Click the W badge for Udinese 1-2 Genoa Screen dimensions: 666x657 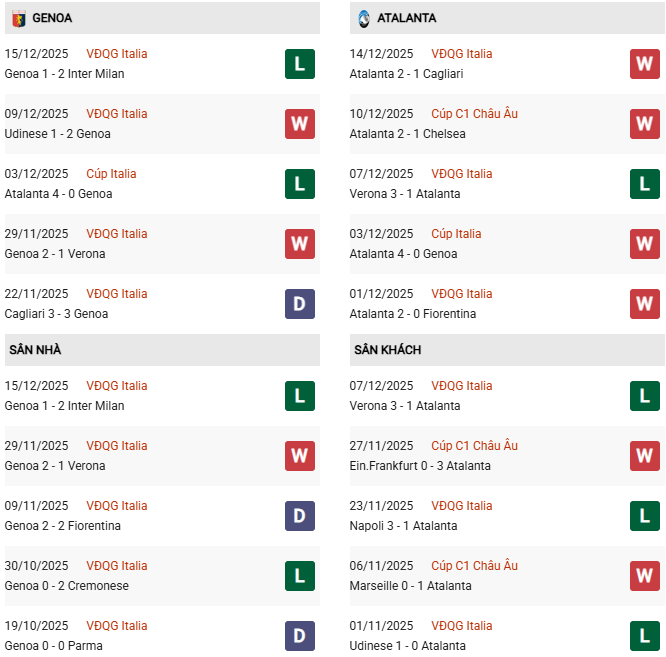pyautogui.click(x=300, y=124)
